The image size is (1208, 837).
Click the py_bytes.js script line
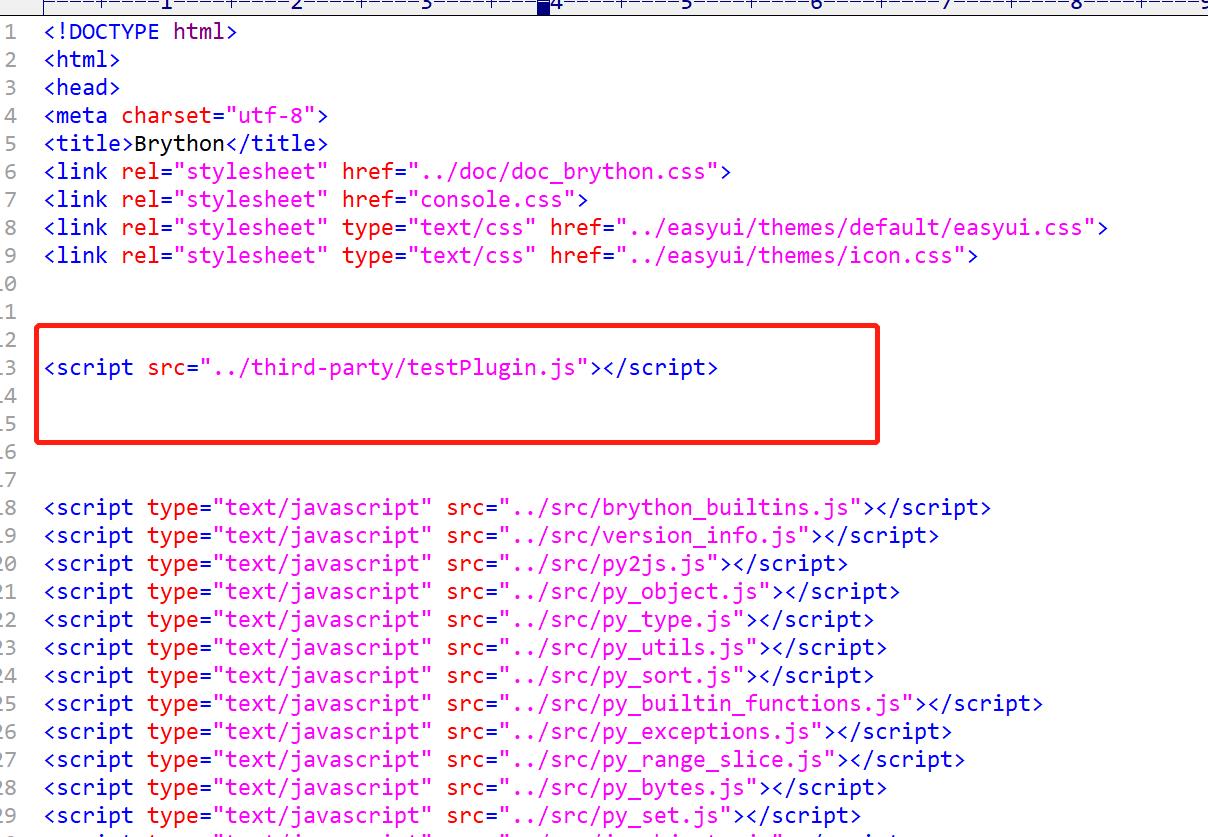coord(466,788)
